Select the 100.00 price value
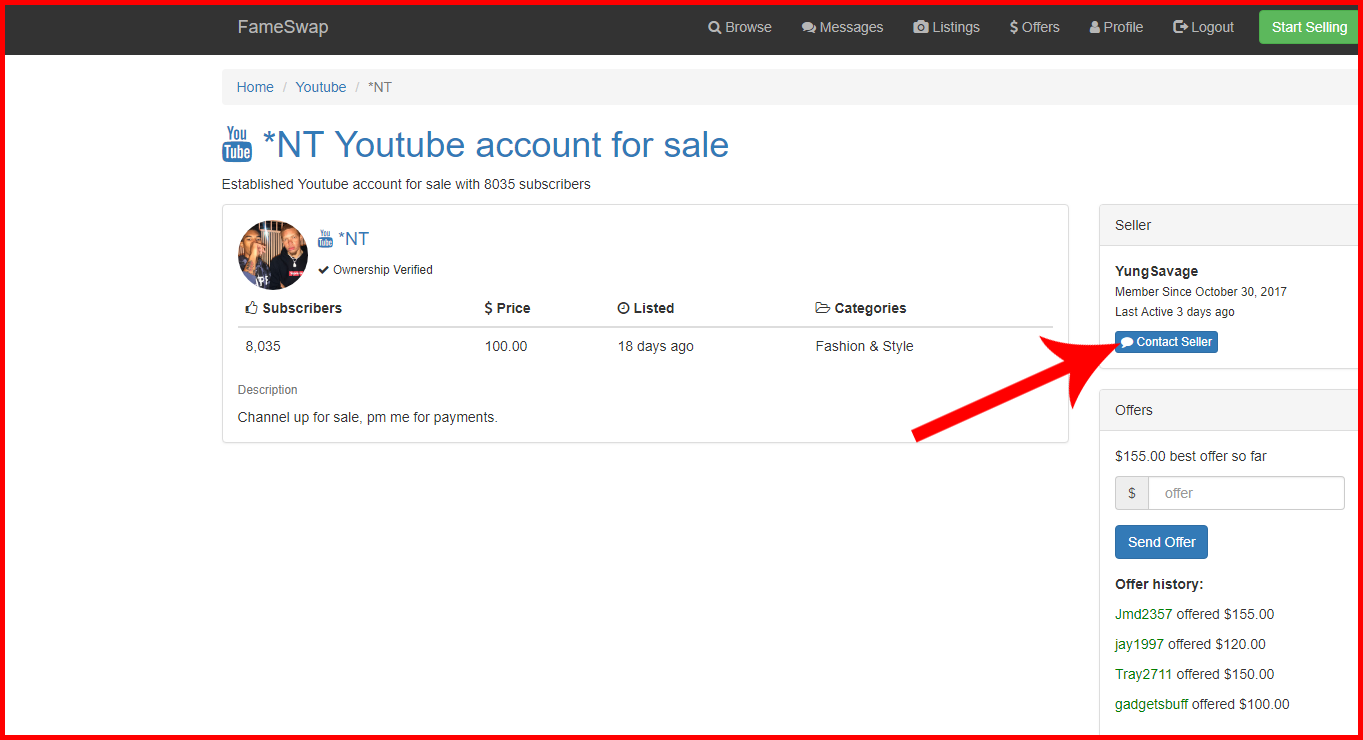 (x=506, y=346)
